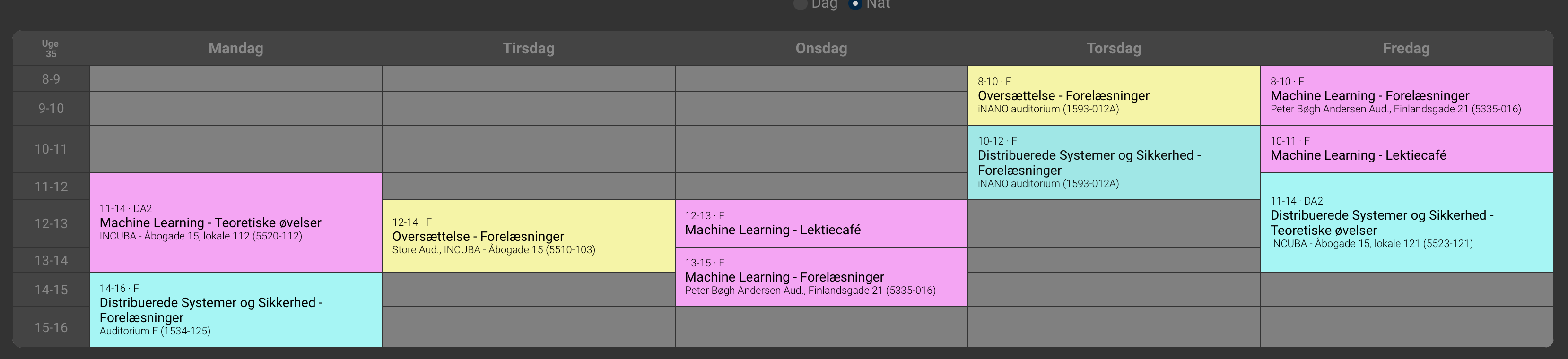Click the 8-9 time slot label
Viewport: 1568px width, 359px height.
point(51,79)
